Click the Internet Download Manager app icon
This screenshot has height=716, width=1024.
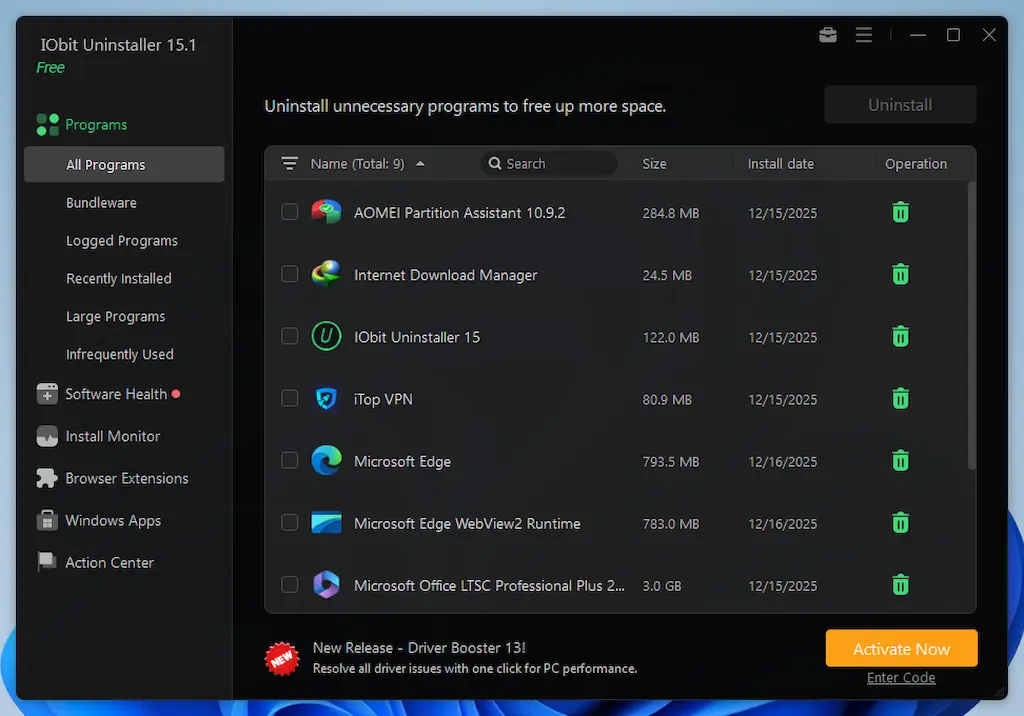(x=326, y=274)
